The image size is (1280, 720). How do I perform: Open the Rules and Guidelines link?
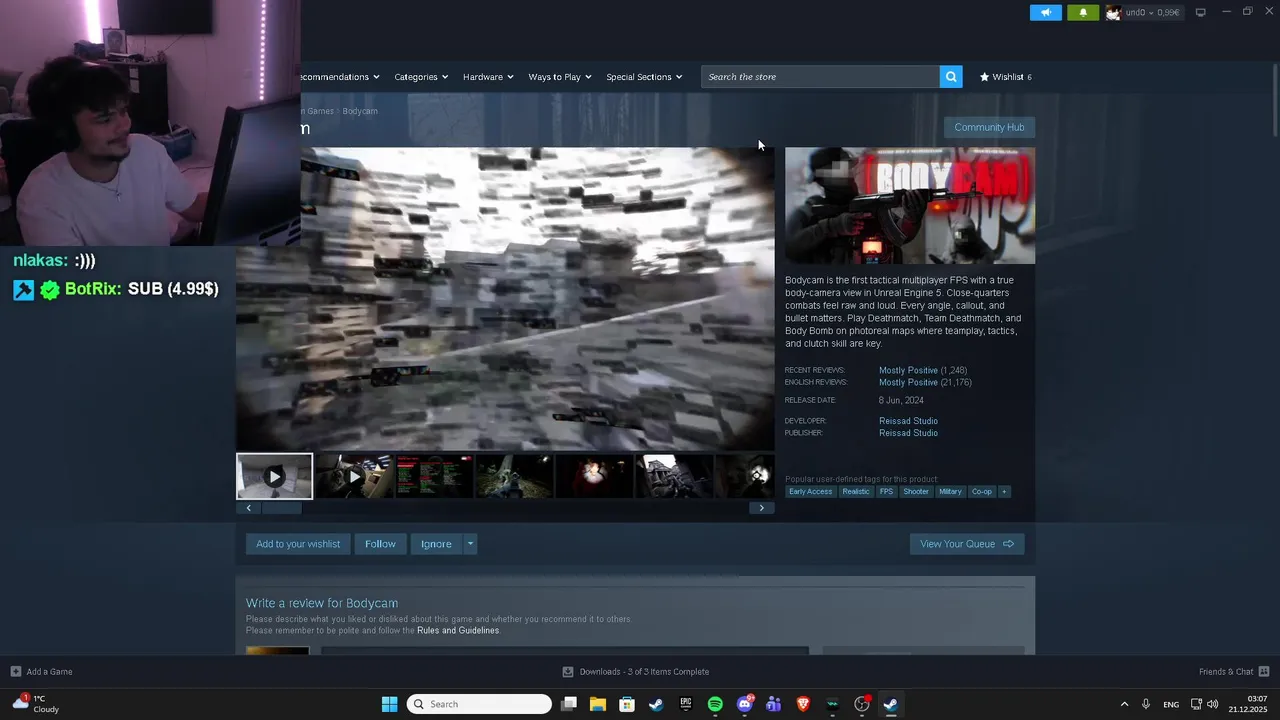point(458,630)
